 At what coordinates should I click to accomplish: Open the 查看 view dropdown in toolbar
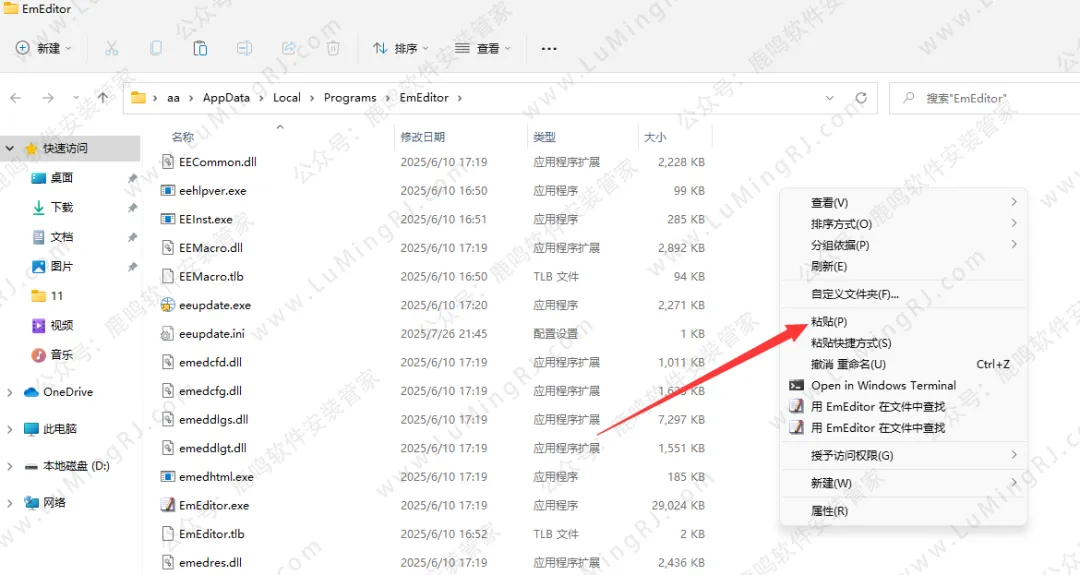(x=482, y=48)
